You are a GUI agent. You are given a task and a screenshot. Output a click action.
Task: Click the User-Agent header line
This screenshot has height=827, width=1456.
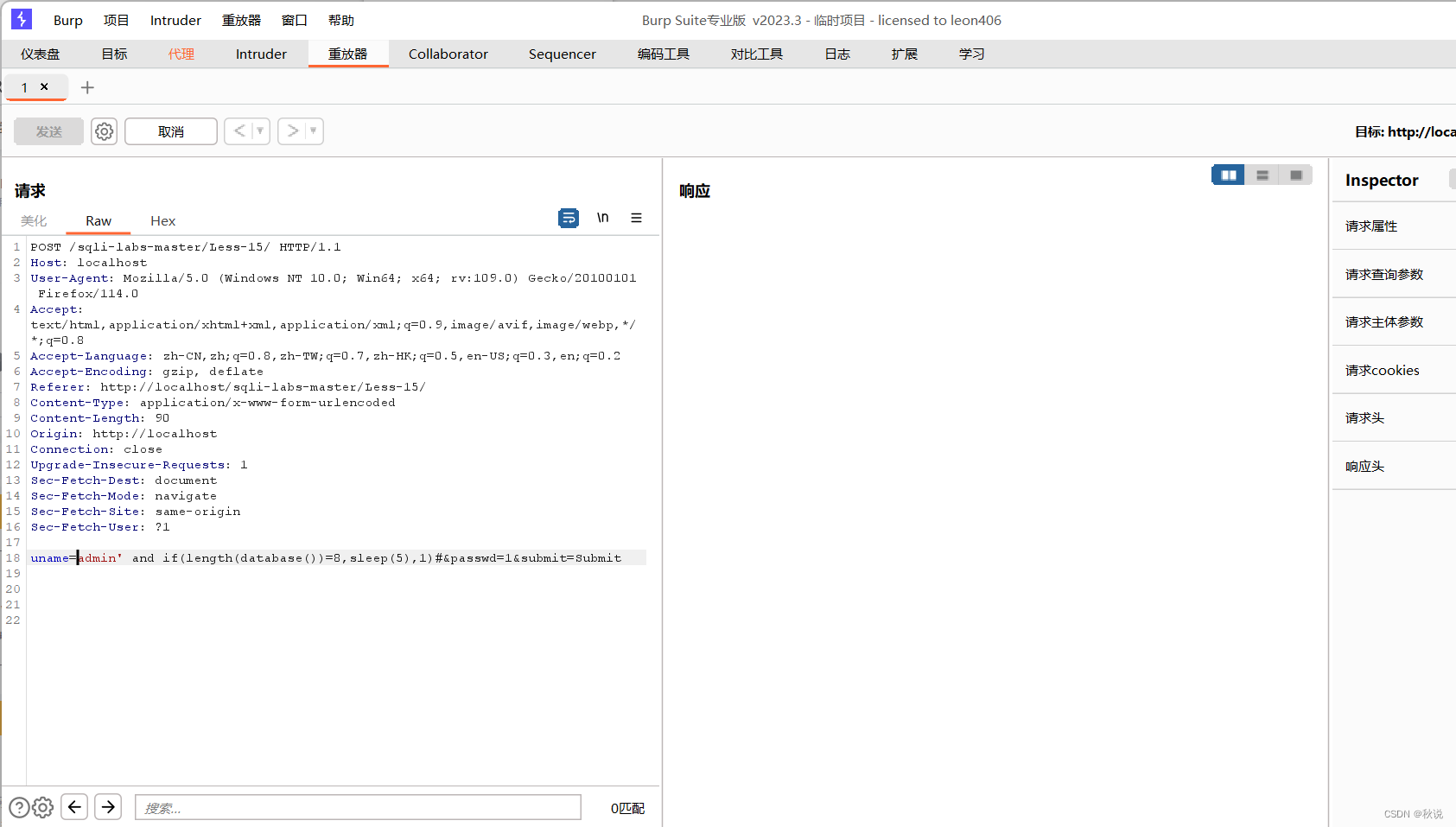[334, 286]
